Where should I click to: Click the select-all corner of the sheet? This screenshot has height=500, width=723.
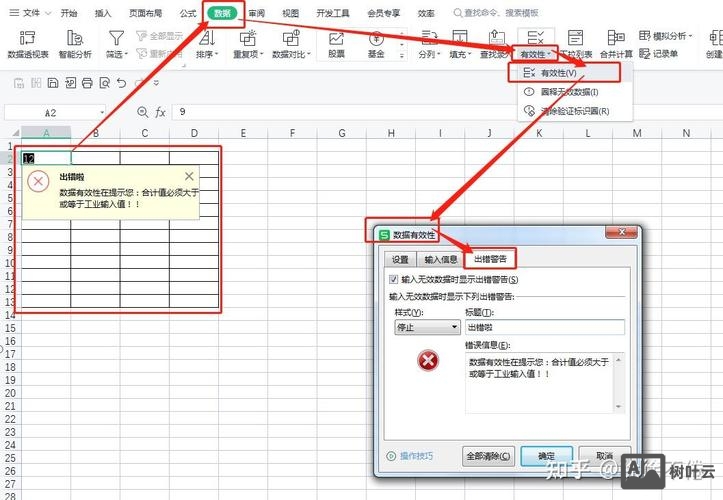(x=15, y=133)
